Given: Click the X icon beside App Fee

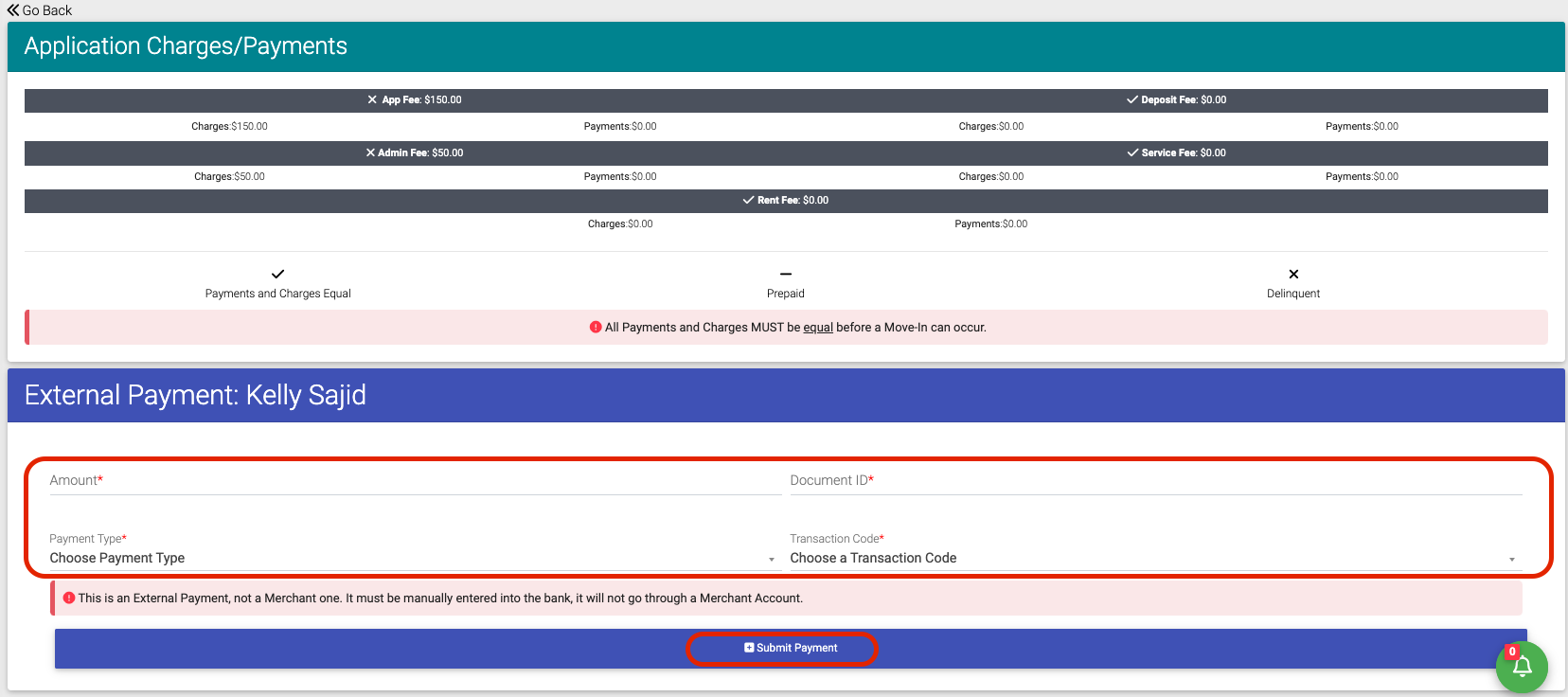Looking at the screenshot, I should click(x=372, y=99).
